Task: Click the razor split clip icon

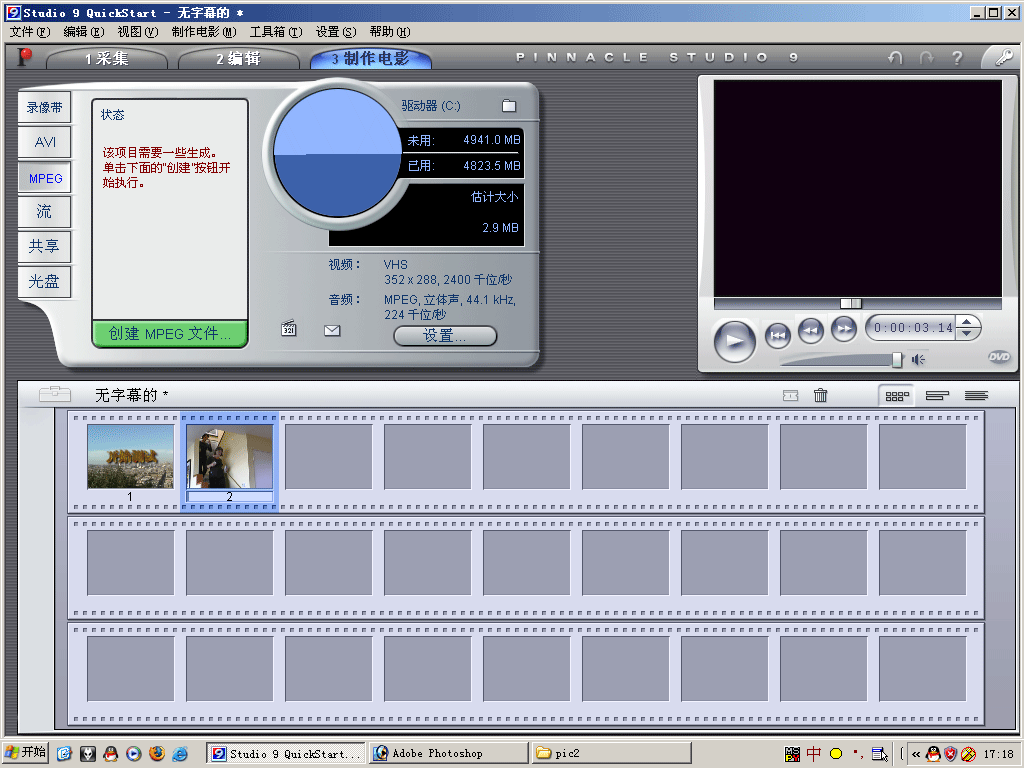Action: (x=790, y=395)
